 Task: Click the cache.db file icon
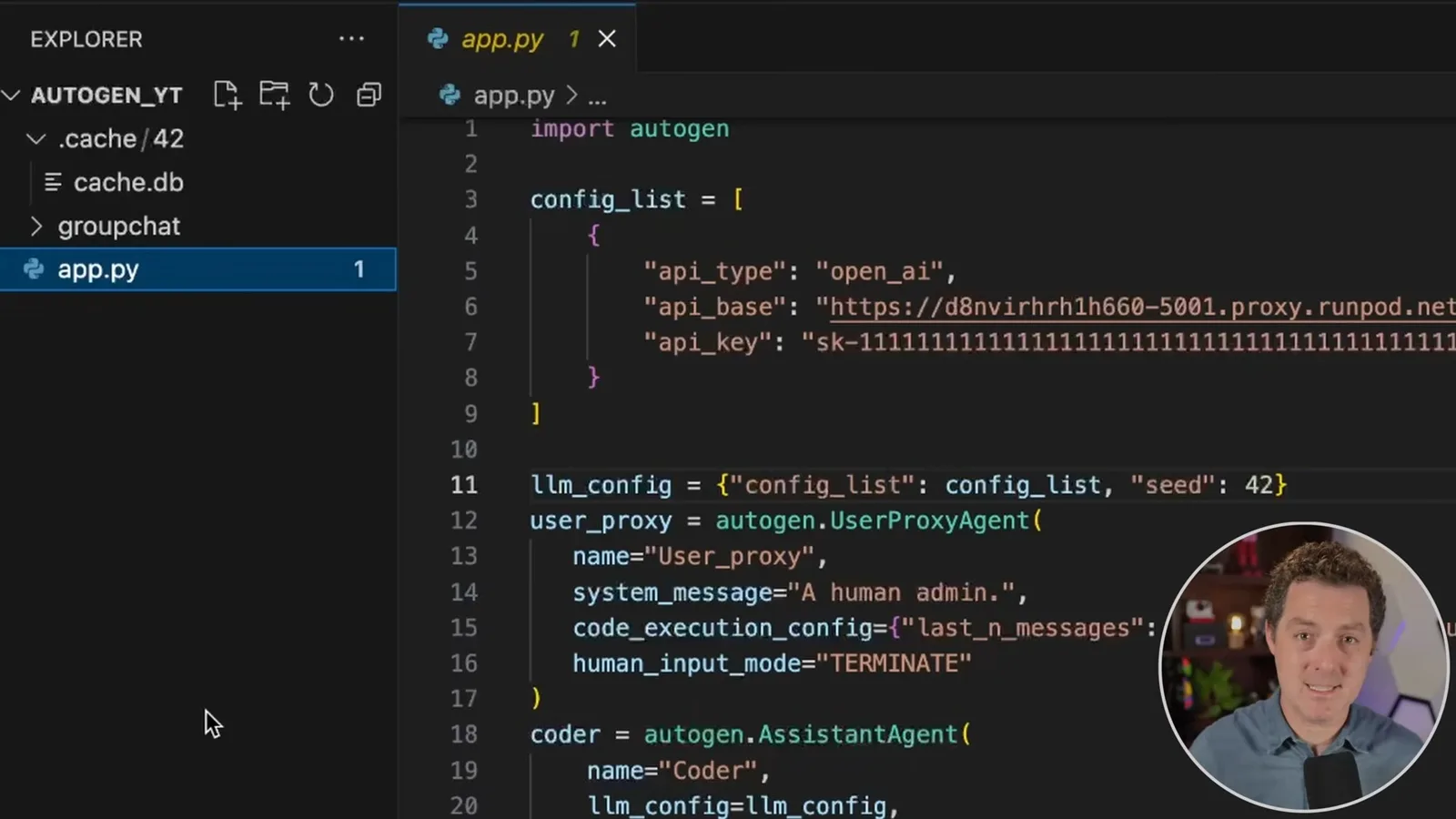coord(54,183)
